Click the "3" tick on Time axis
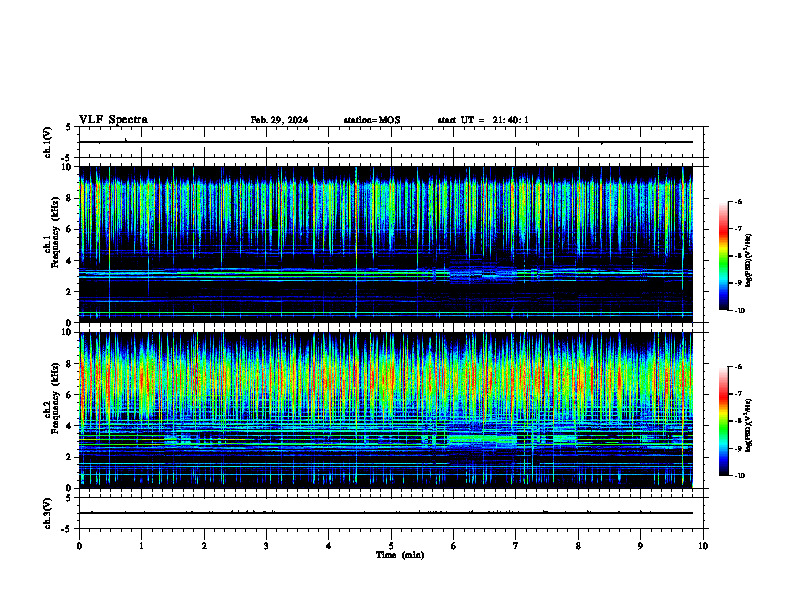This screenshot has width=792, height=612. [x=266, y=546]
